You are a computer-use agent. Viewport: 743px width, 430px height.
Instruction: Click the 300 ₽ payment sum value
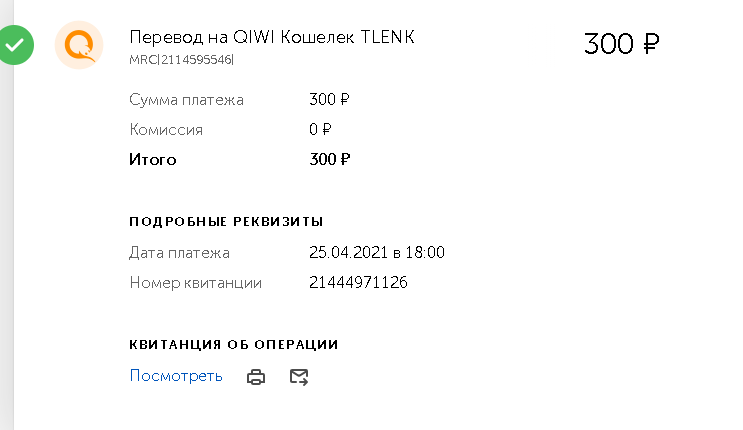click(330, 100)
